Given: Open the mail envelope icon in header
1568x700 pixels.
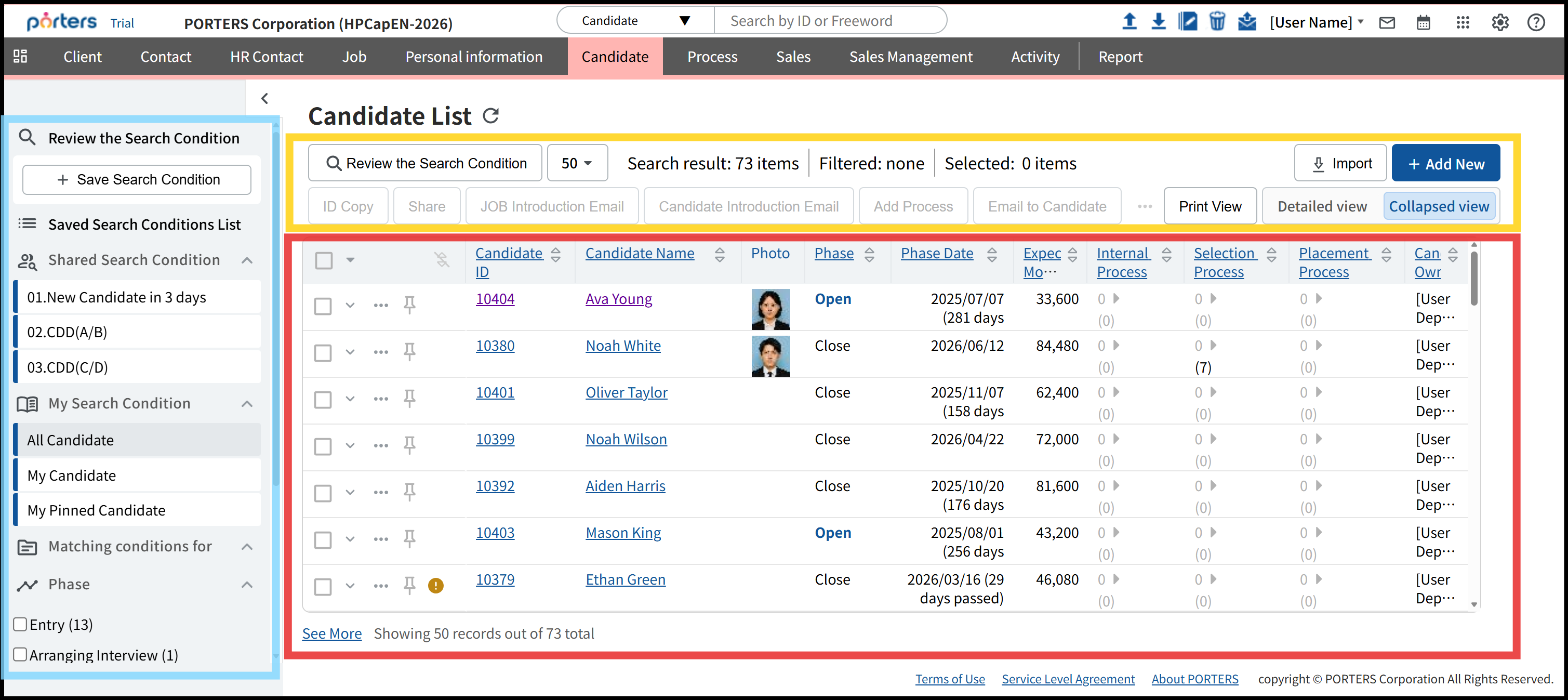Looking at the screenshot, I should pos(1387,23).
